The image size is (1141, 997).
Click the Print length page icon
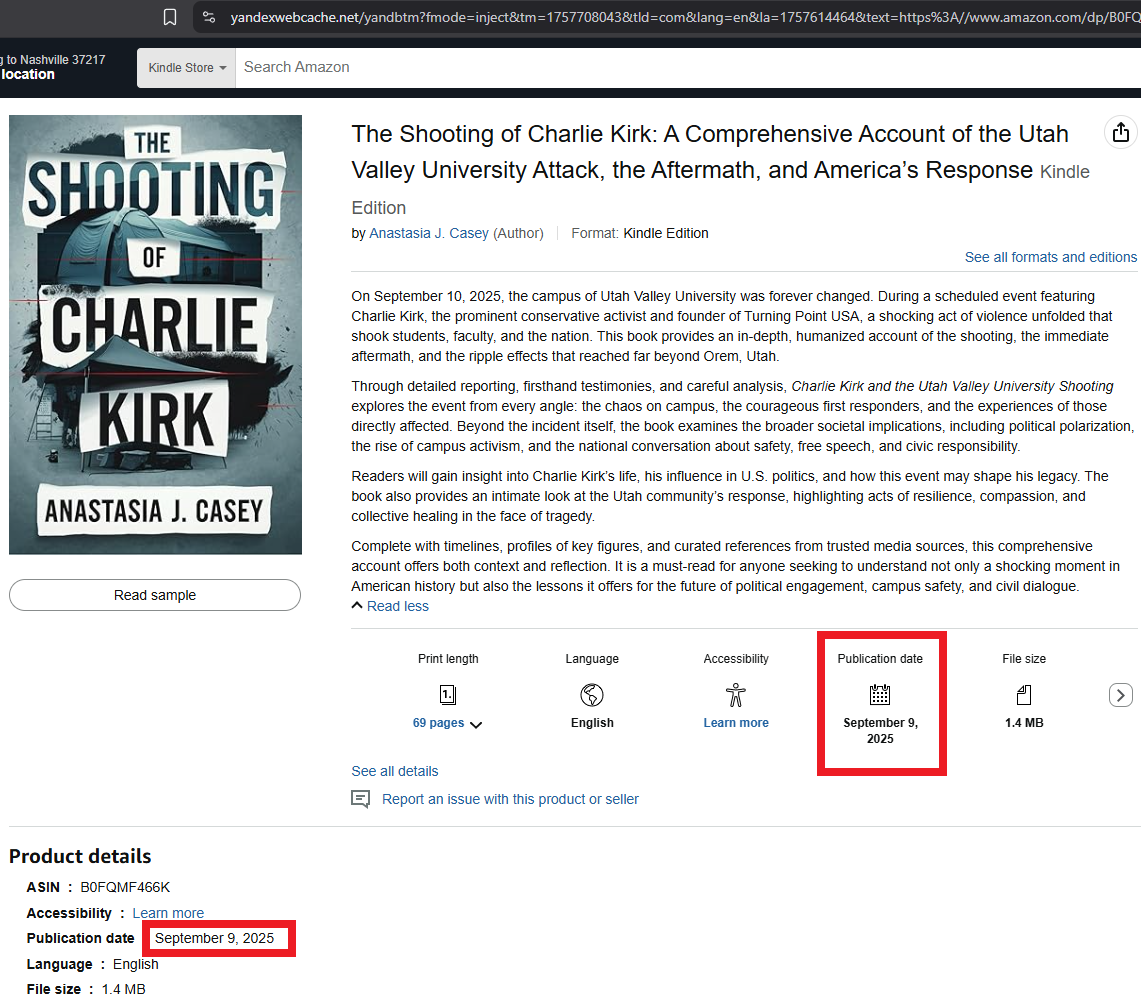pos(448,695)
